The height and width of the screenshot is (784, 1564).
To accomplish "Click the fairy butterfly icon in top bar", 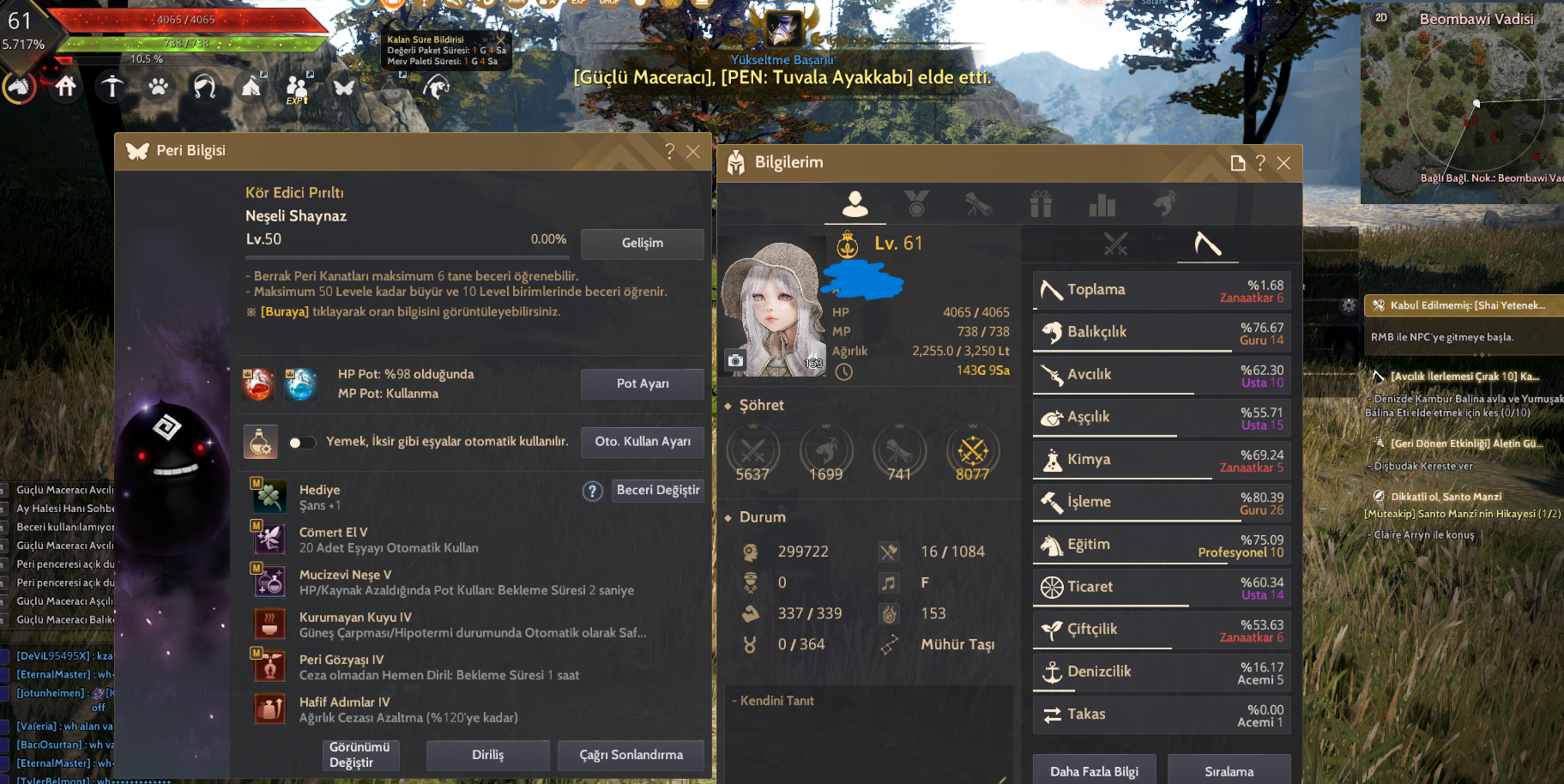I will click(344, 87).
